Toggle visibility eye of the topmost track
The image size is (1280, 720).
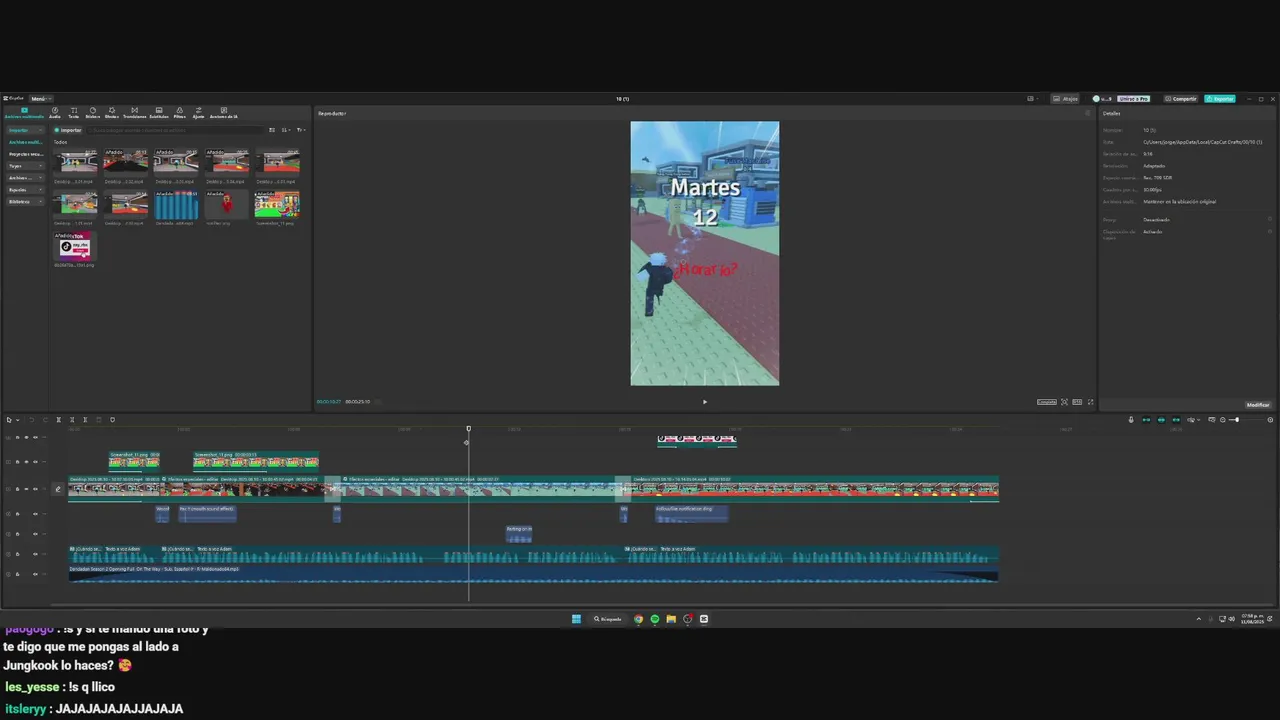(26, 437)
